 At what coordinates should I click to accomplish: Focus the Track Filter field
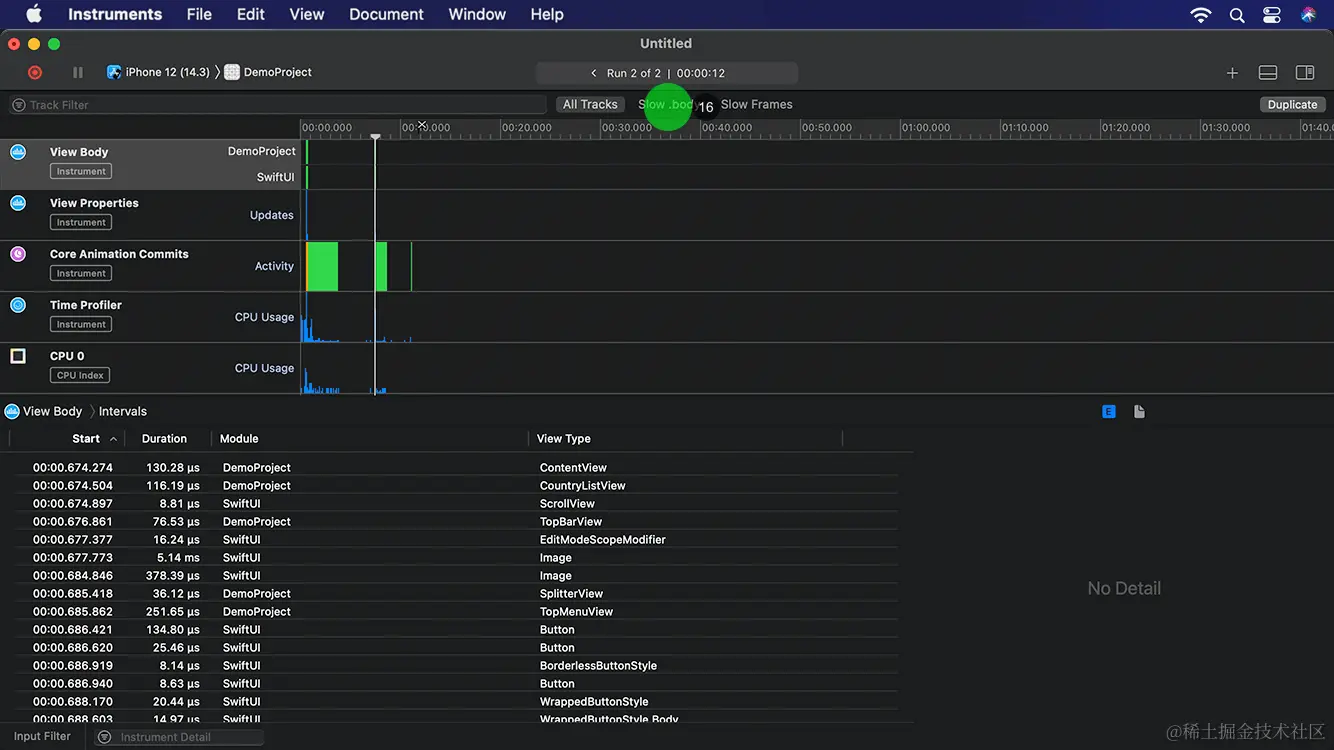pyautogui.click(x=278, y=105)
